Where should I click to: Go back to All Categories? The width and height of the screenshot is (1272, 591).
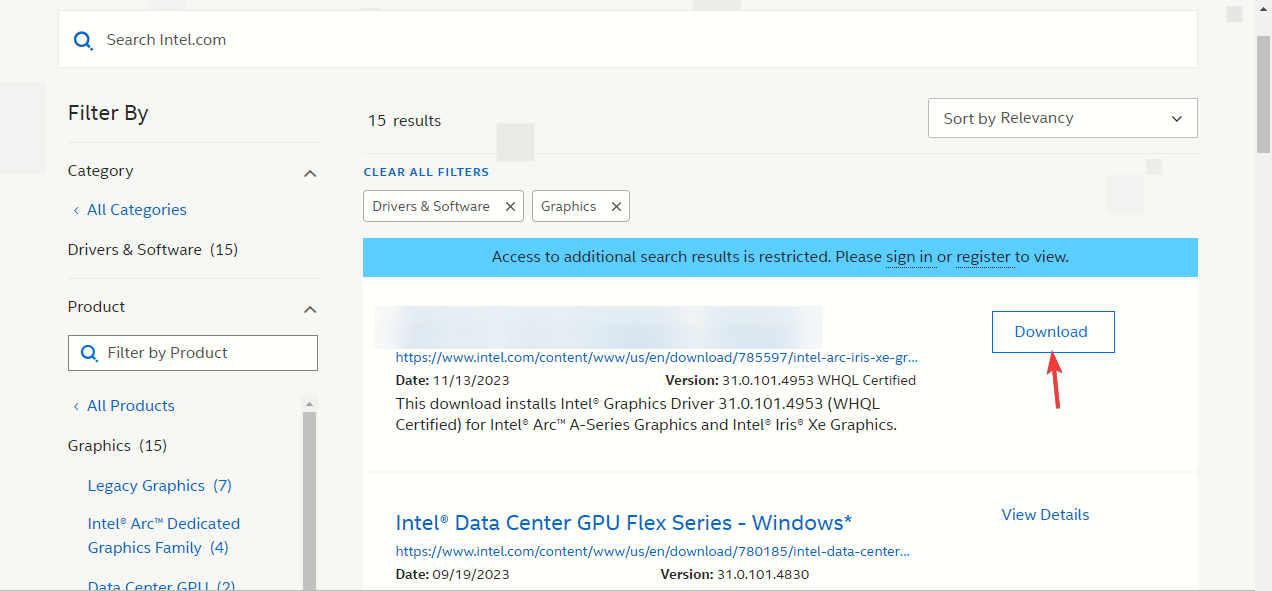pyautogui.click(x=136, y=210)
